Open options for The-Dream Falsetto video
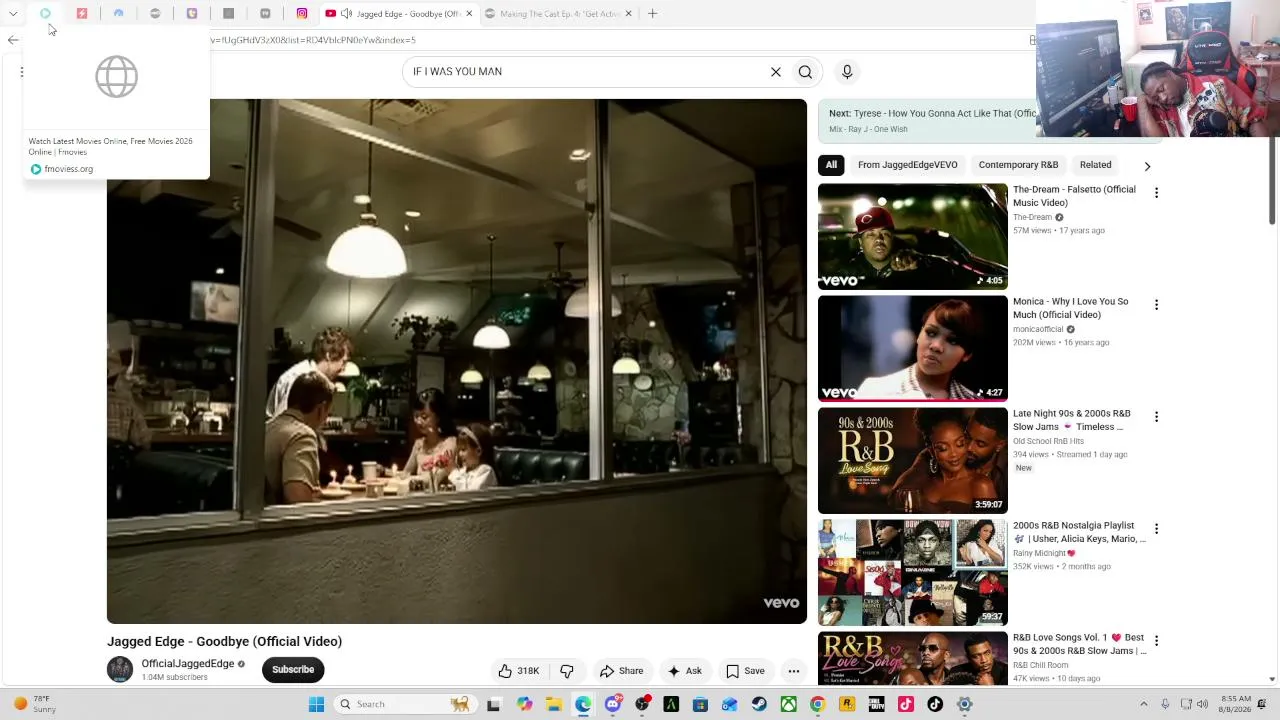Viewport: 1280px width, 720px height. [x=1156, y=193]
